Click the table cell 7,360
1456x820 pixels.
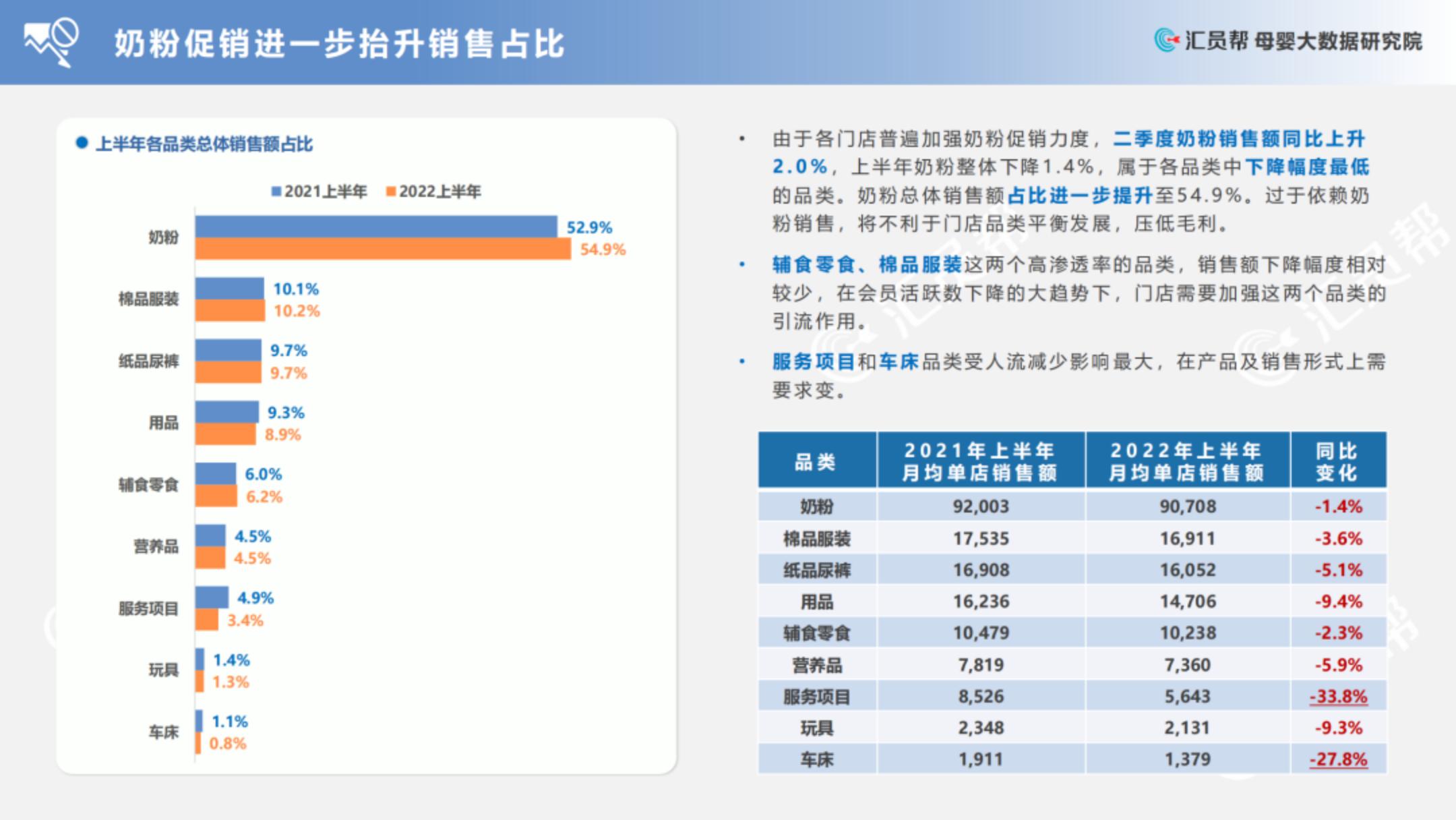click(1187, 665)
